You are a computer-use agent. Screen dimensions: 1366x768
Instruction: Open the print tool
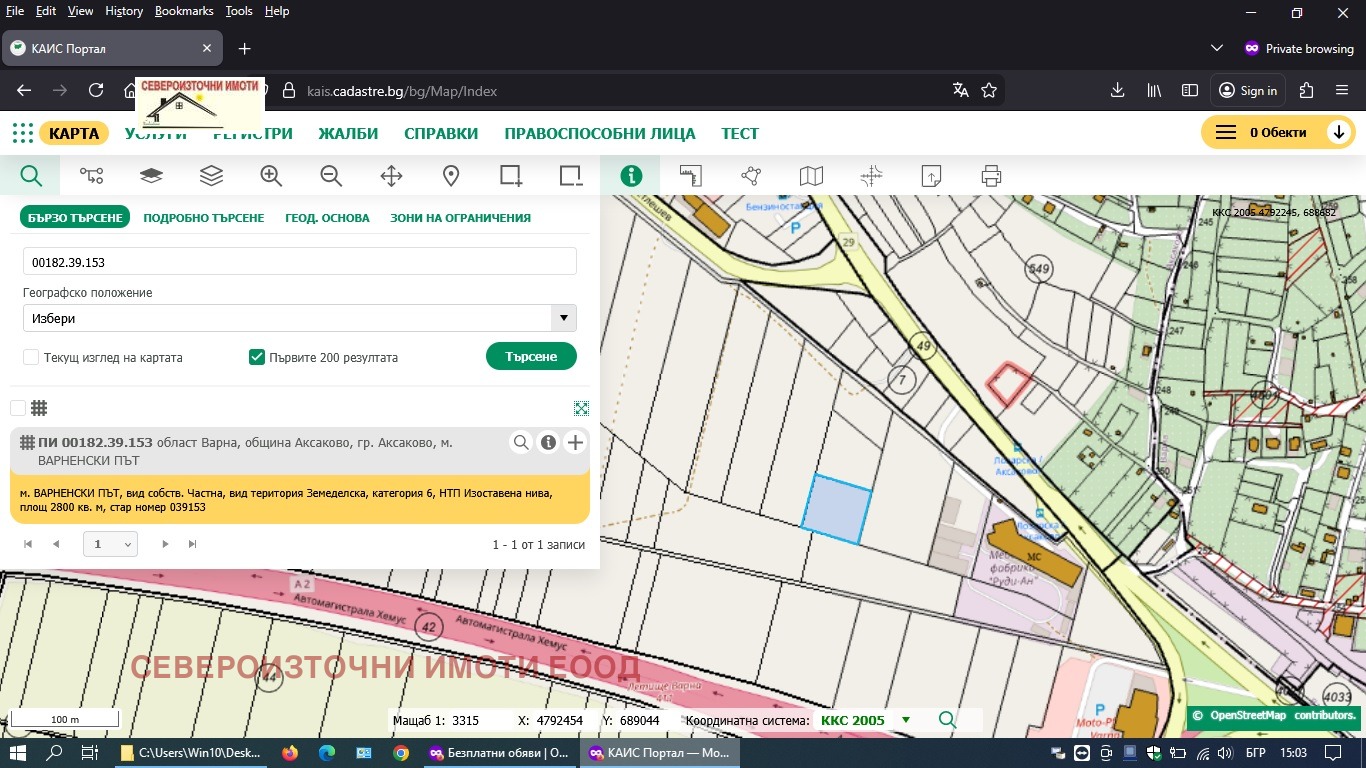pos(990,175)
